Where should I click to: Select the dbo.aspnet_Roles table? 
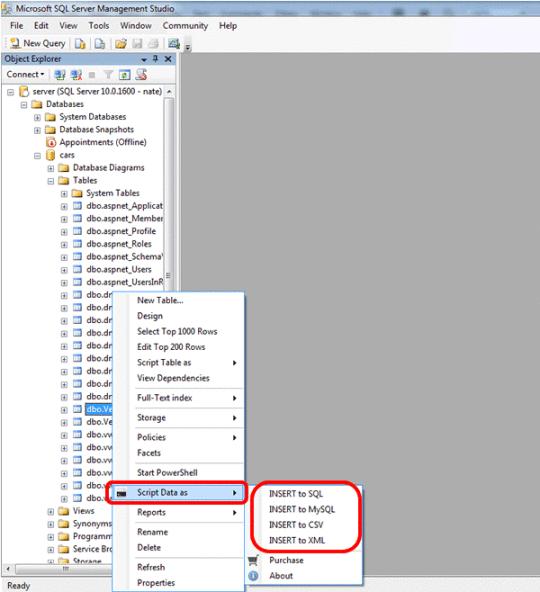(x=119, y=244)
